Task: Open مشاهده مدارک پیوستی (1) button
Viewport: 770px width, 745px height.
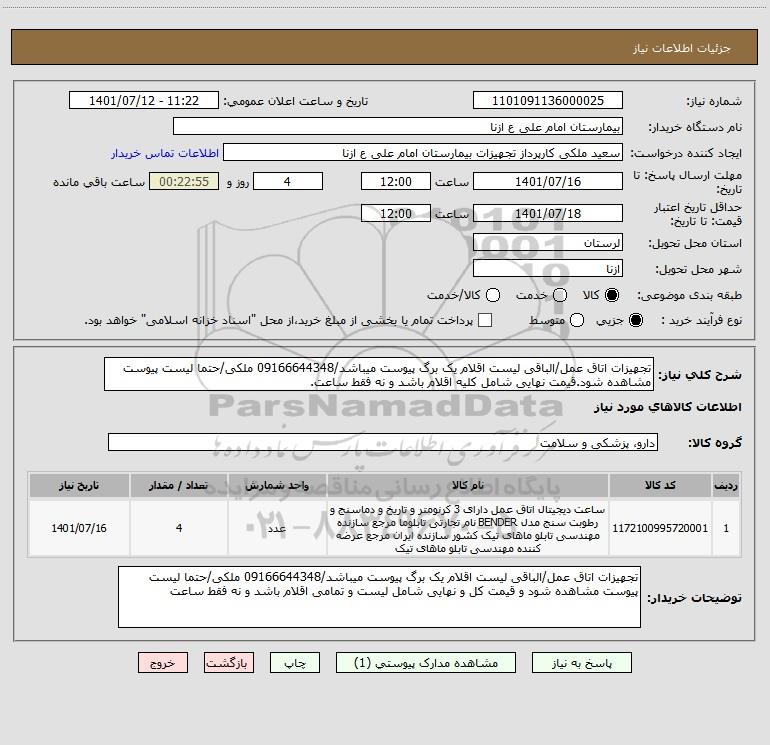Action: click(426, 663)
